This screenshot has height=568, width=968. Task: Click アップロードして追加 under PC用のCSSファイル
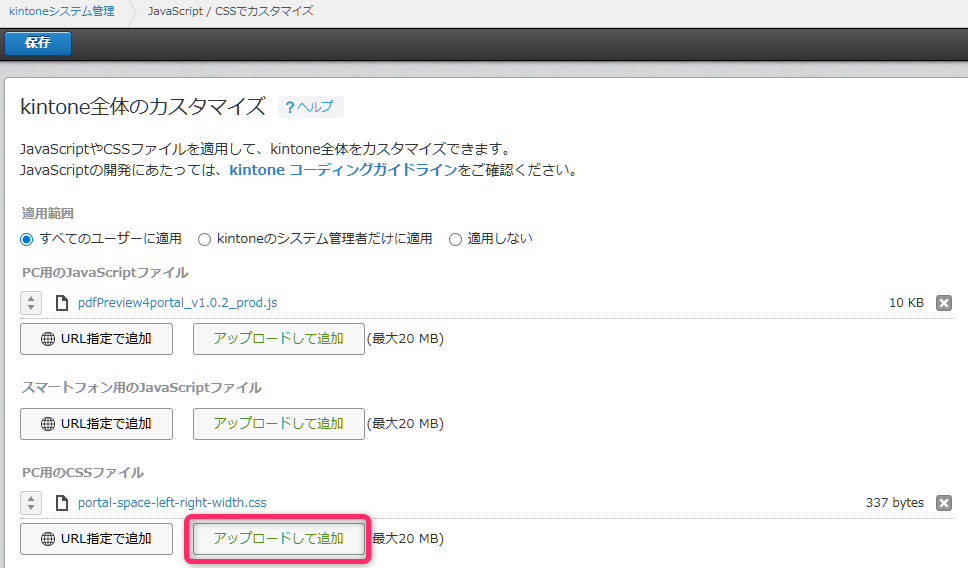click(278, 539)
